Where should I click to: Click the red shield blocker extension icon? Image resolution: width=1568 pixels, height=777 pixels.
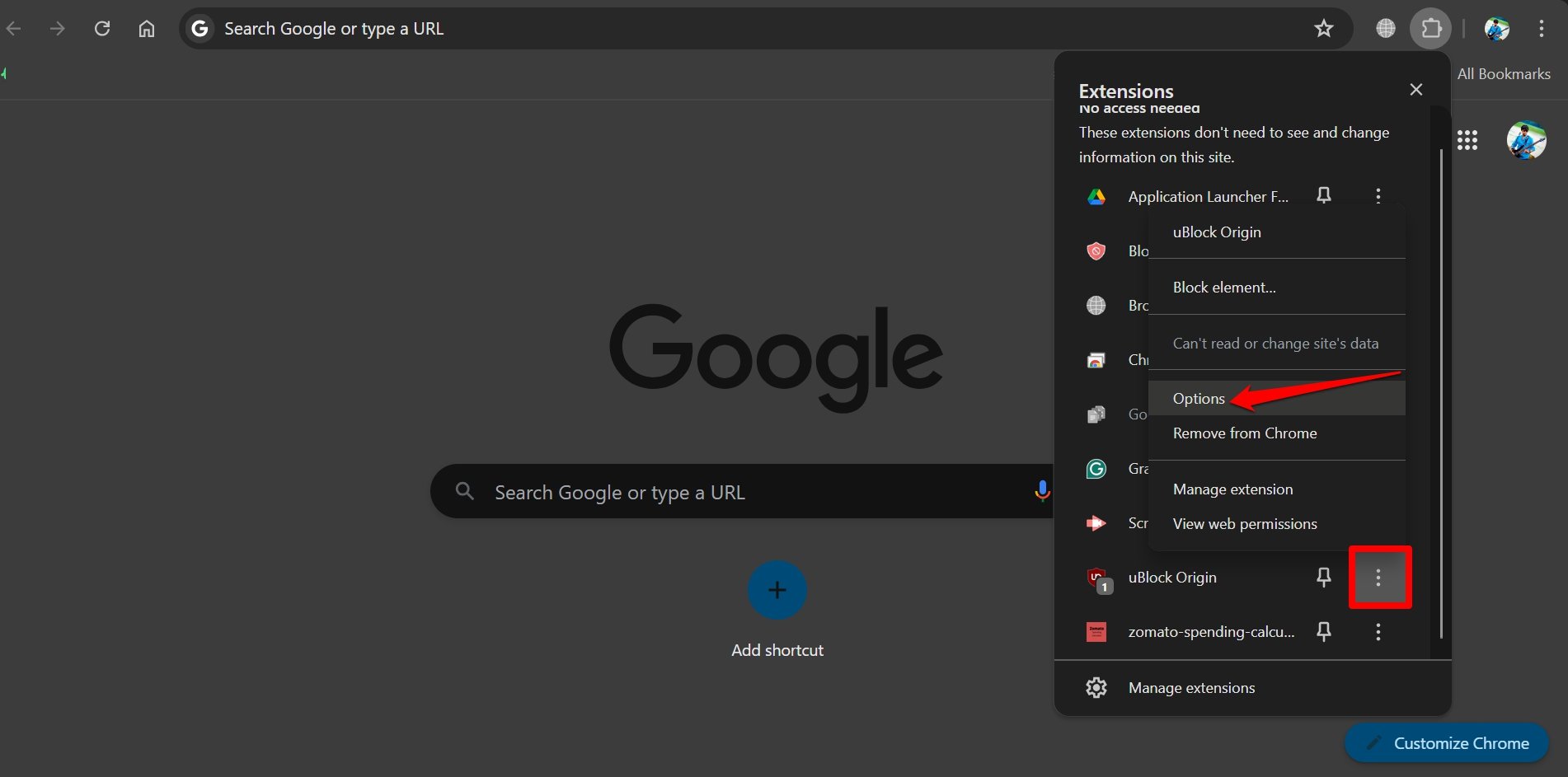(1096, 251)
